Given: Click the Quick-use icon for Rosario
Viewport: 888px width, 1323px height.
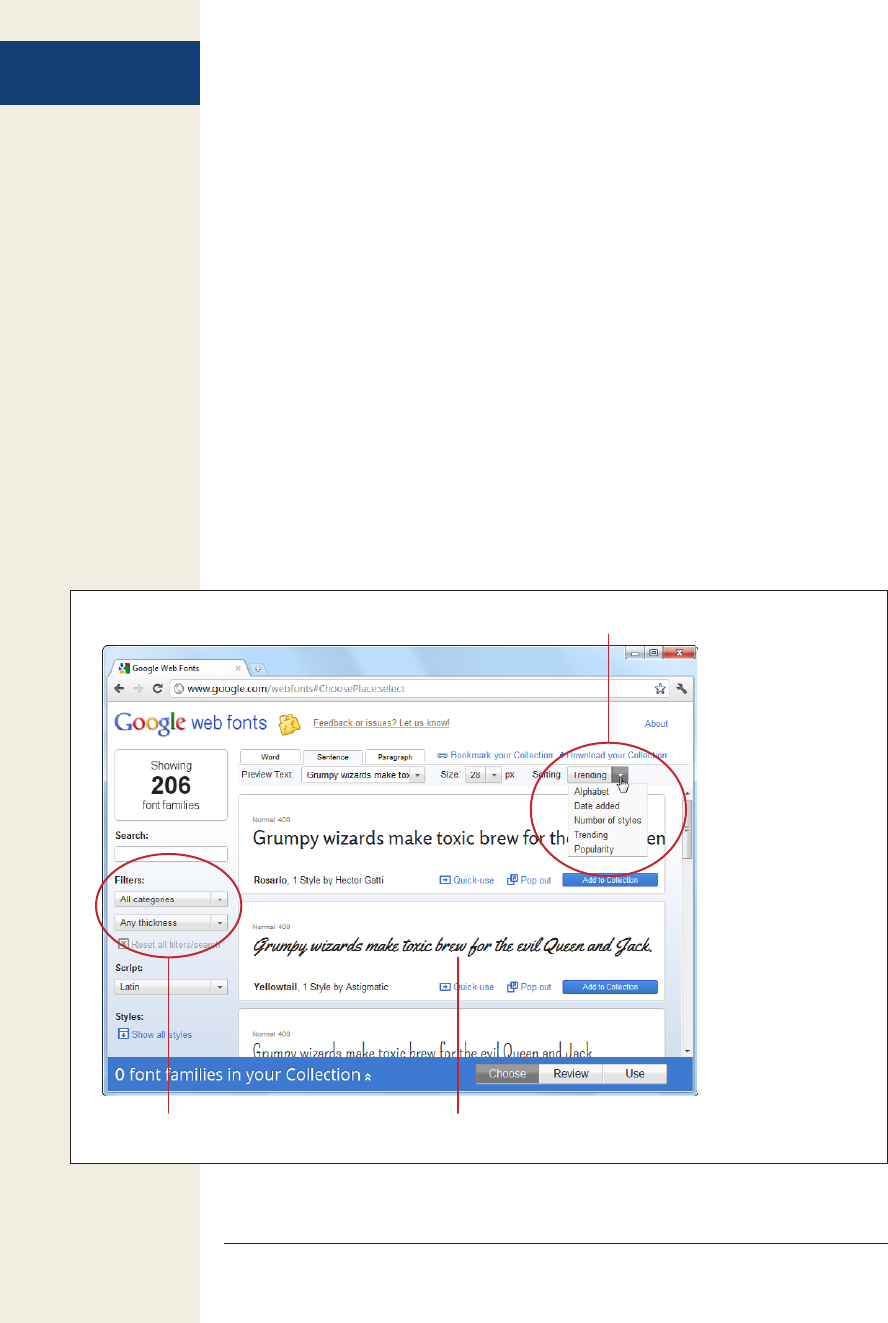Looking at the screenshot, I should pos(446,880).
